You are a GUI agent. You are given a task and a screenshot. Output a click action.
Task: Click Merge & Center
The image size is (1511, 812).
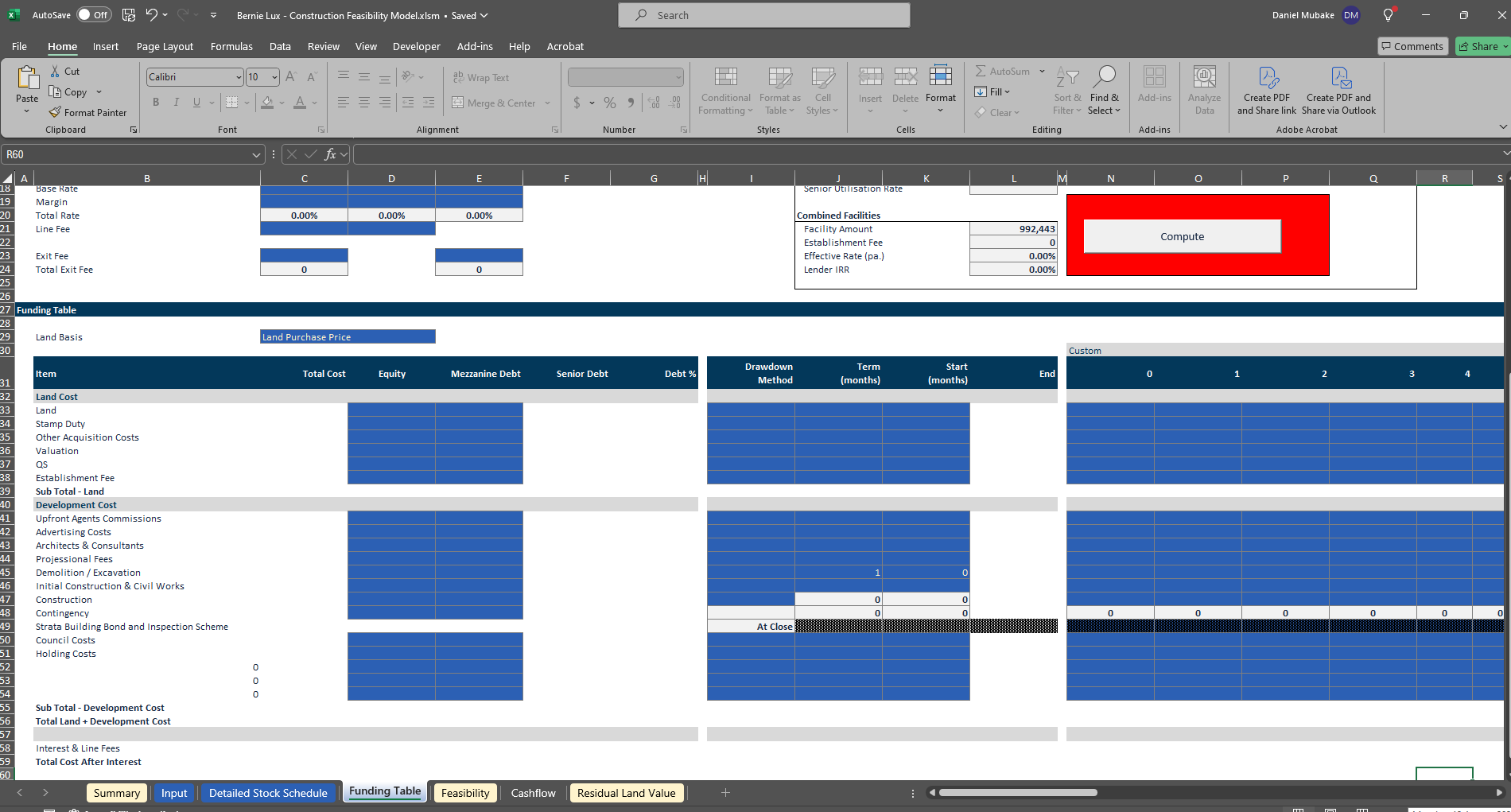click(494, 103)
